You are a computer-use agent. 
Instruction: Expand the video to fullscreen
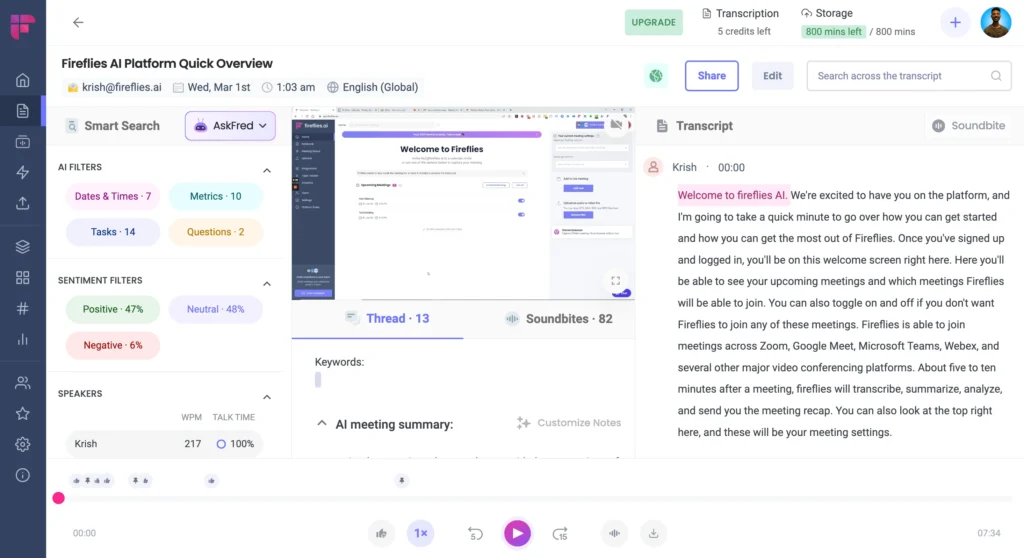pos(615,280)
